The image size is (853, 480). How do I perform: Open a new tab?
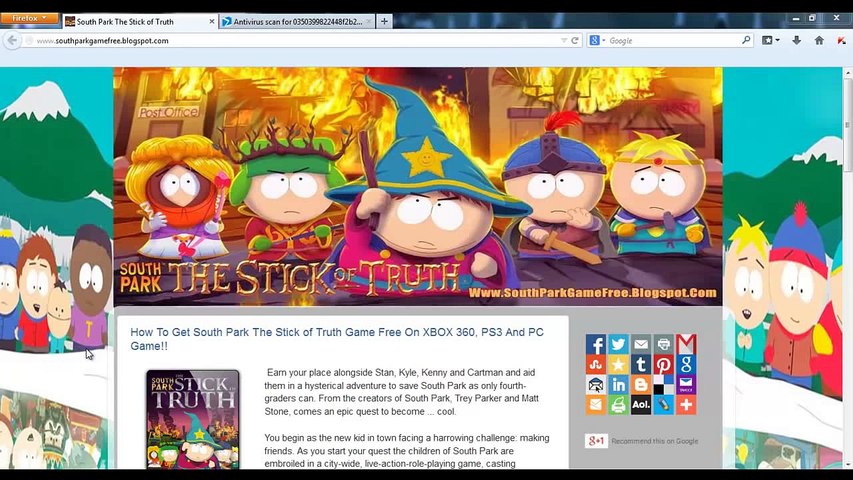[x=384, y=22]
